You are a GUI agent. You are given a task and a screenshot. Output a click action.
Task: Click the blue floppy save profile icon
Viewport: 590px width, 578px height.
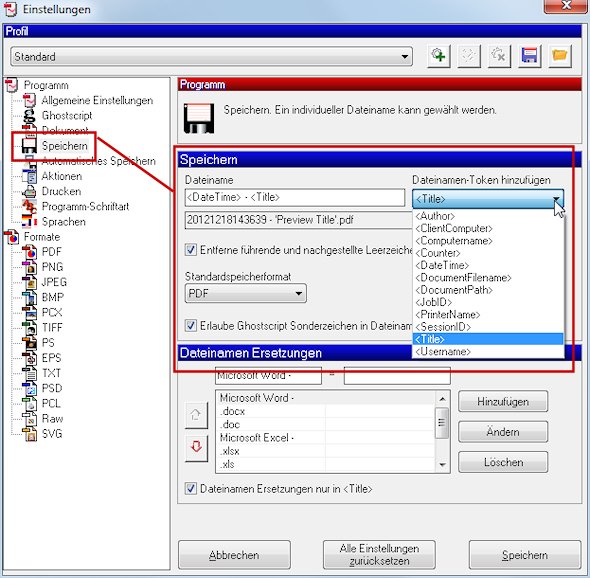529,56
